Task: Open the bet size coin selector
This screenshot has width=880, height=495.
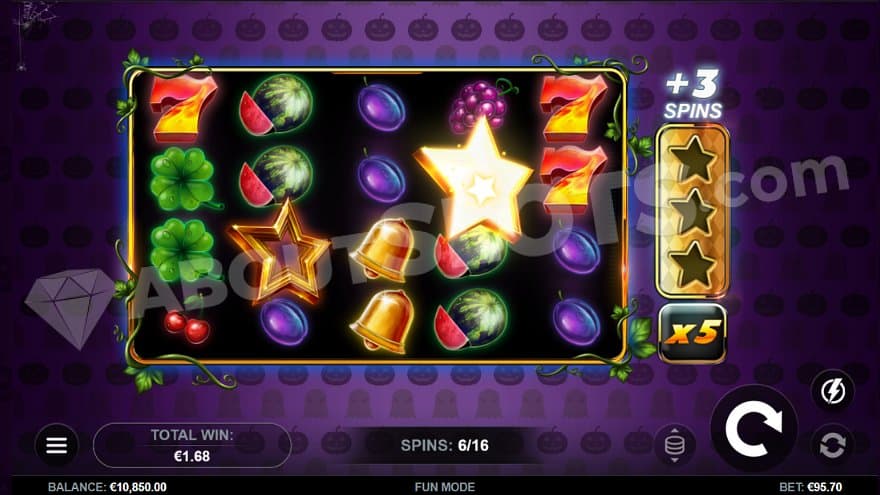Action: (x=675, y=446)
